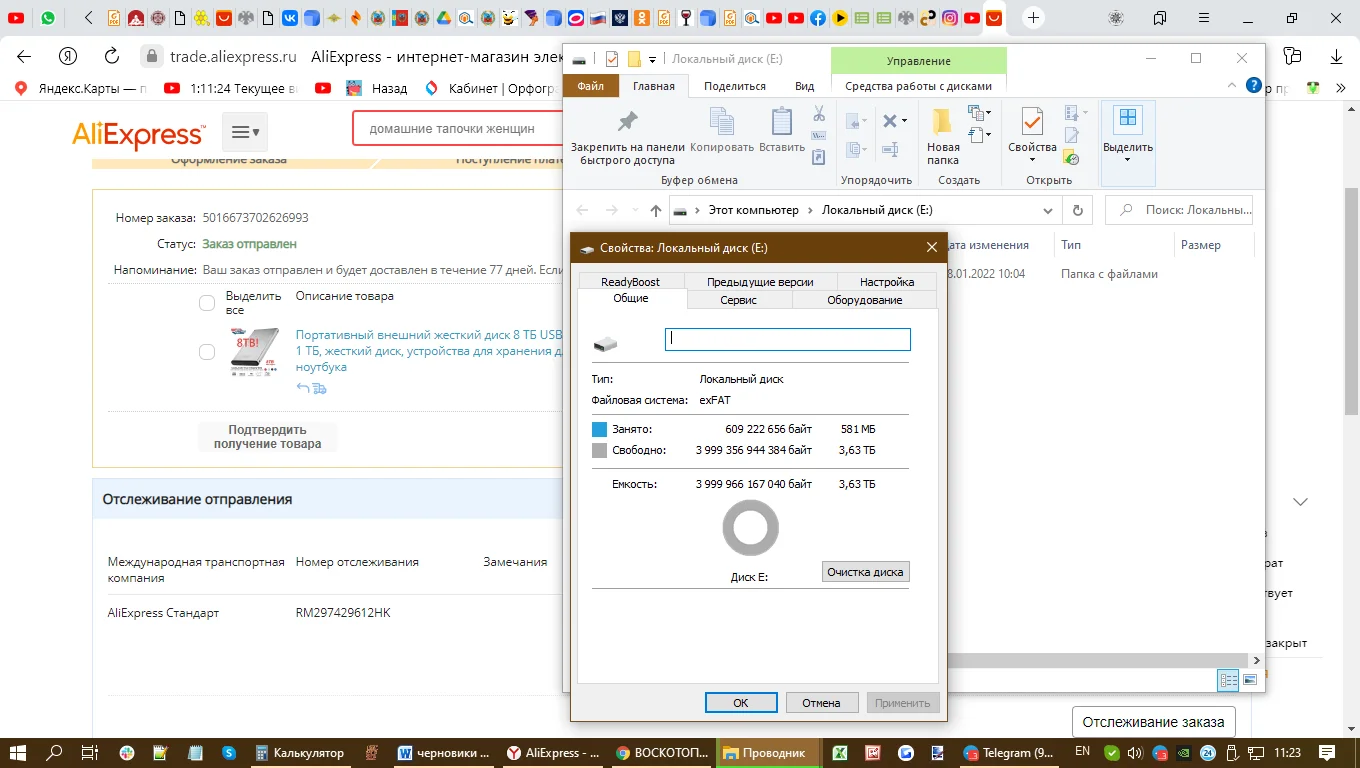
Task: Open the portable 8 ТБ hard disk product link
Action: tap(429, 351)
